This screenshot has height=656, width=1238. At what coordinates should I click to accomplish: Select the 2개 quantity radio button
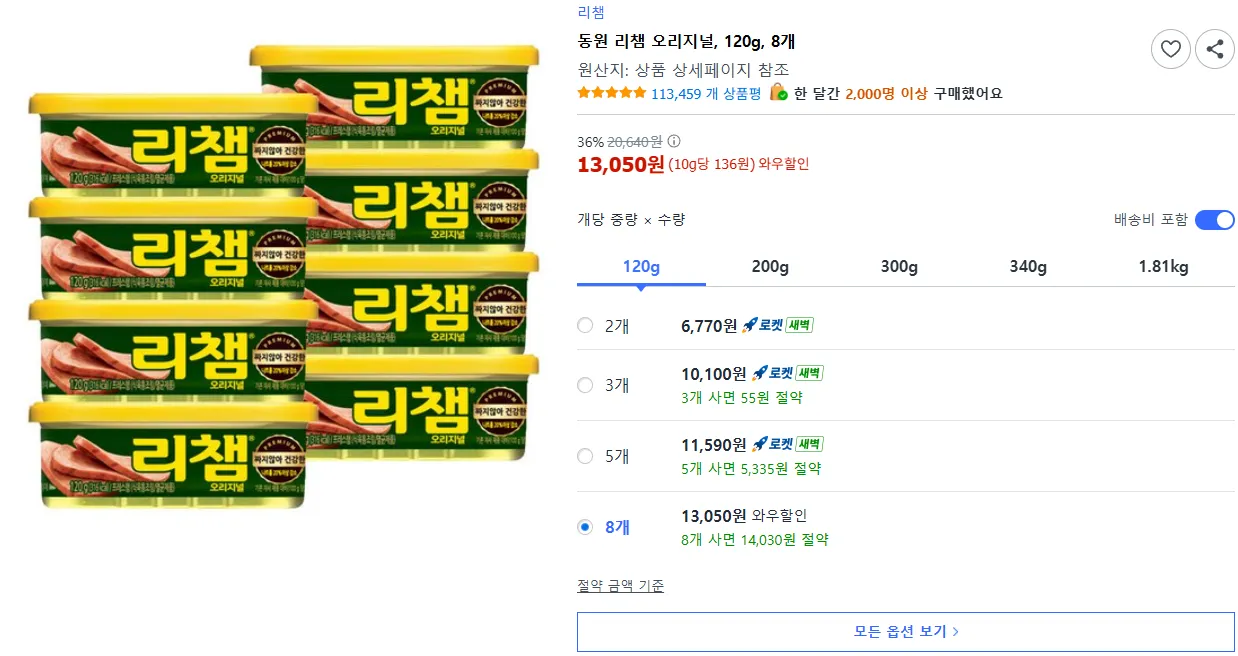click(x=585, y=325)
